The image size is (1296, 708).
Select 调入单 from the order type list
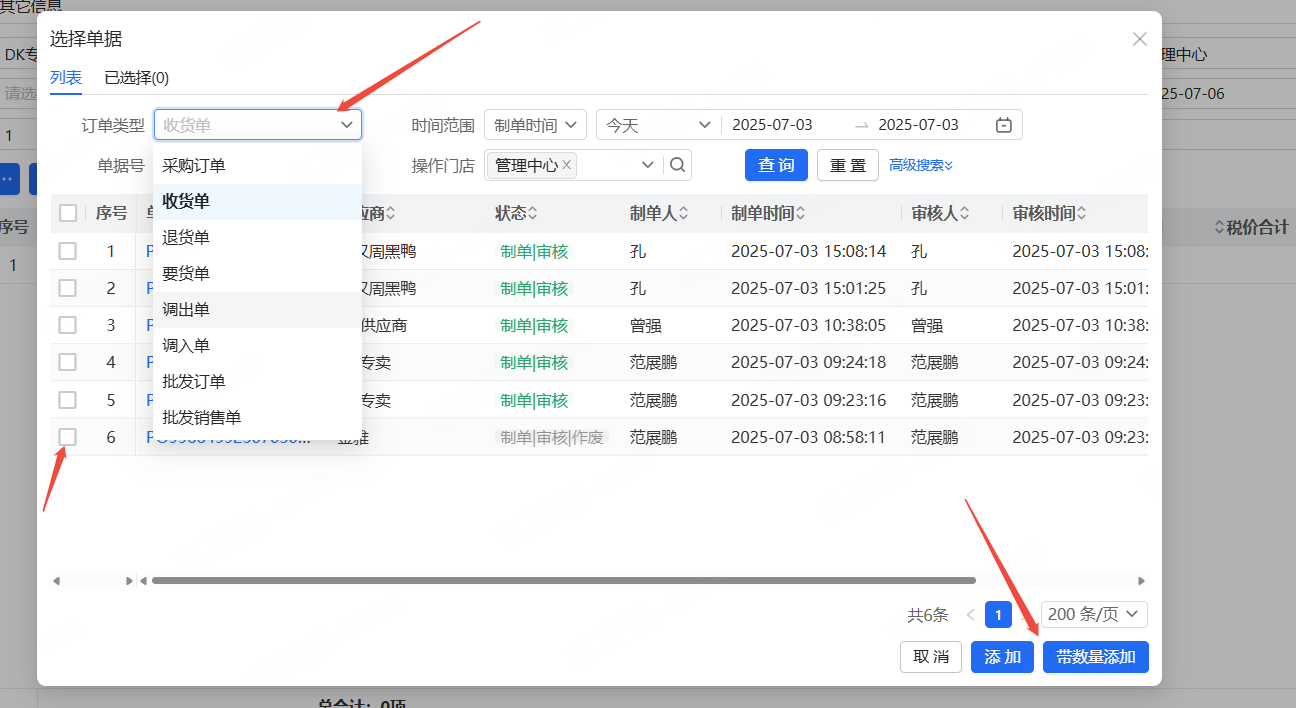click(257, 346)
